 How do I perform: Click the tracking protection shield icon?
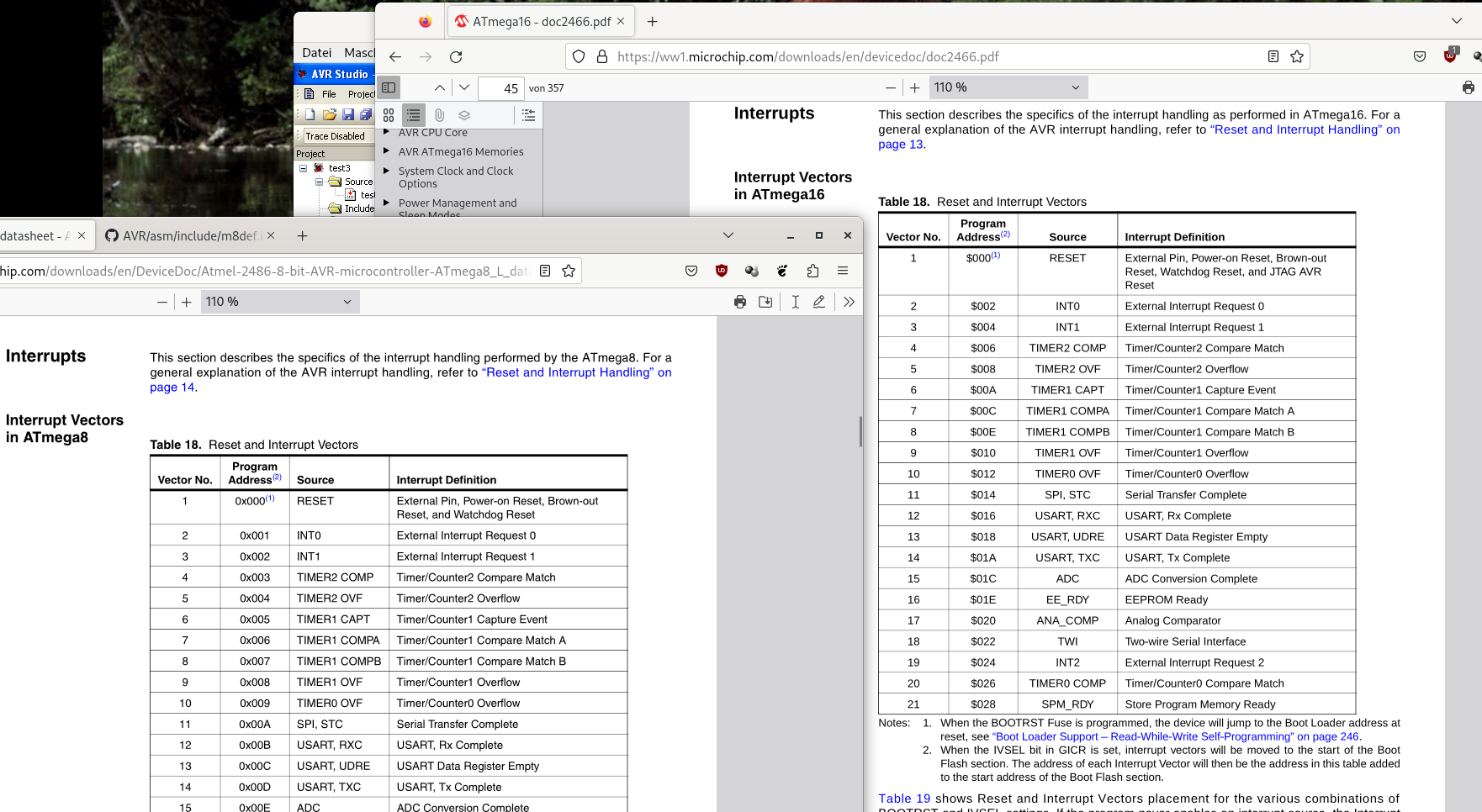(579, 56)
